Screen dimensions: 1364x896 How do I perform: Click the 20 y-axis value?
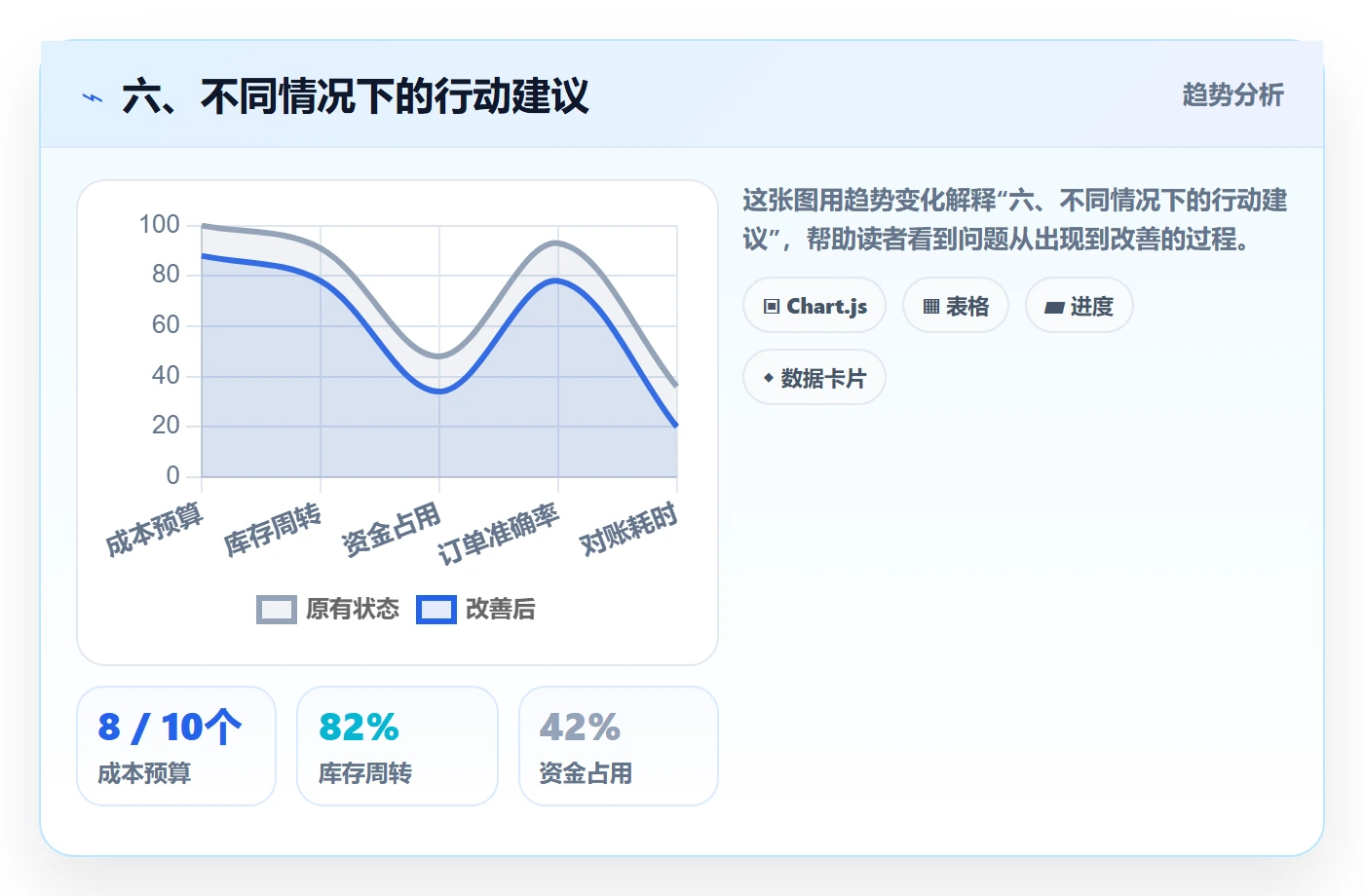166,426
